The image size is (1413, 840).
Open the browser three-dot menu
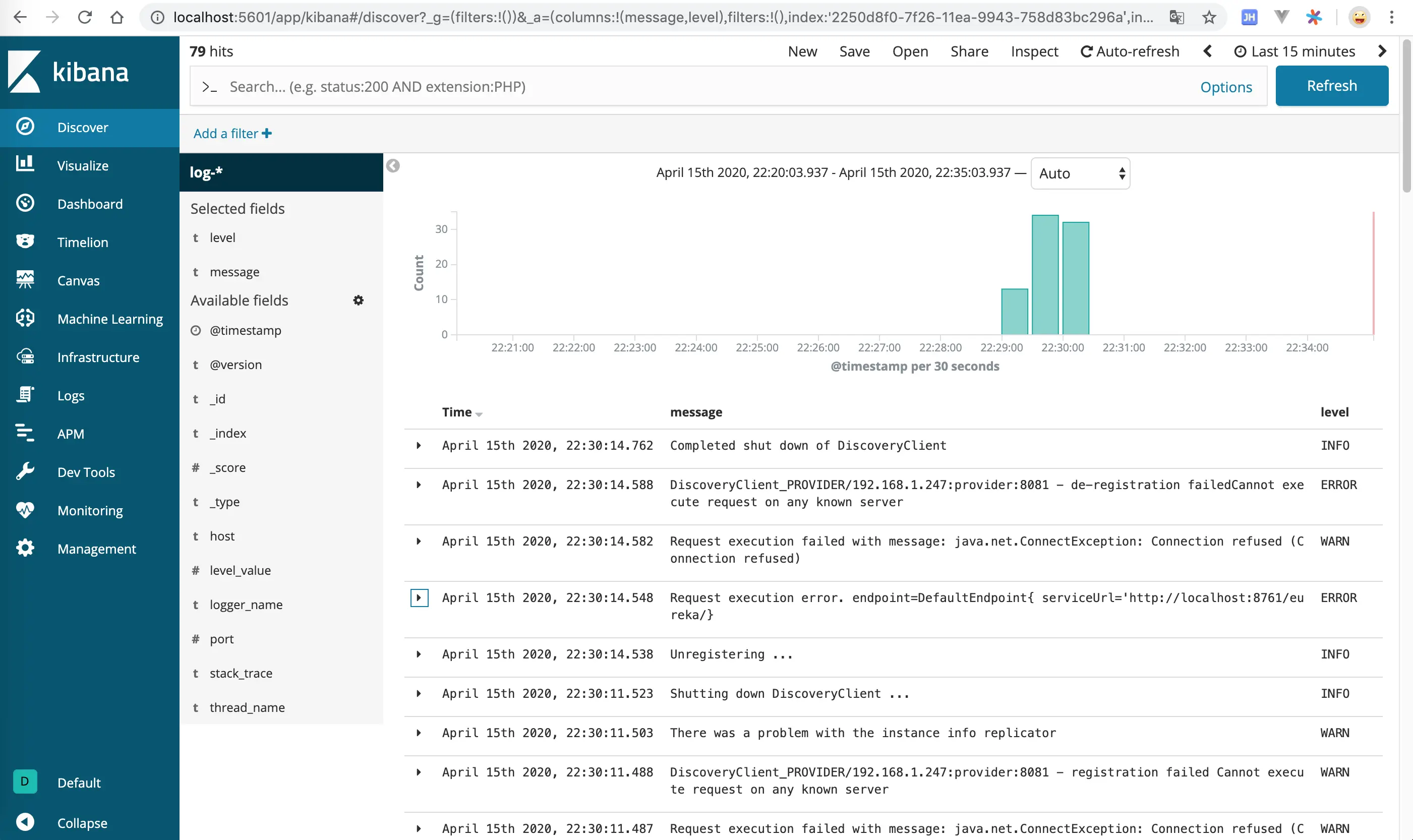(x=1391, y=18)
